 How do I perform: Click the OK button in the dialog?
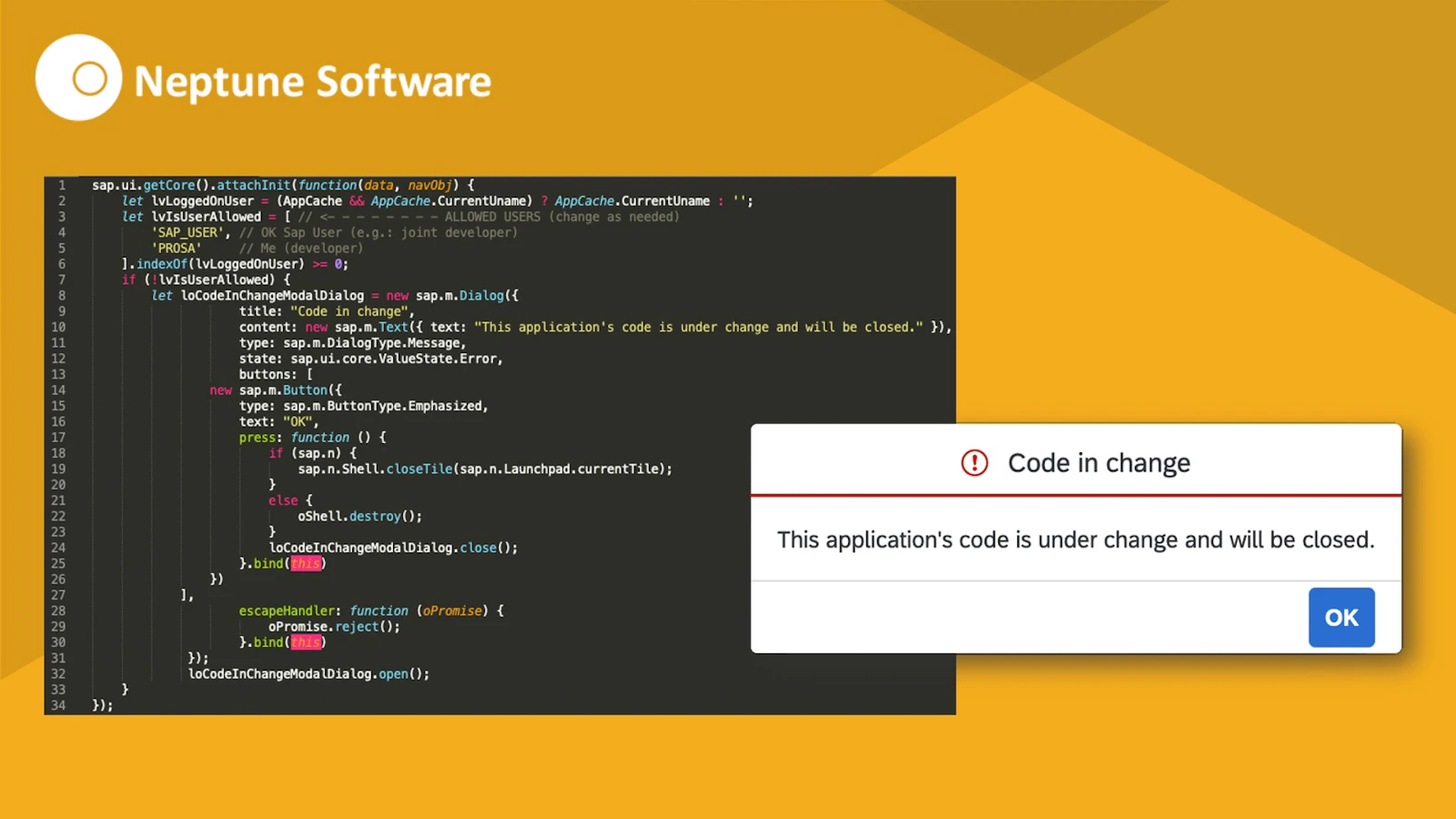pos(1341,617)
